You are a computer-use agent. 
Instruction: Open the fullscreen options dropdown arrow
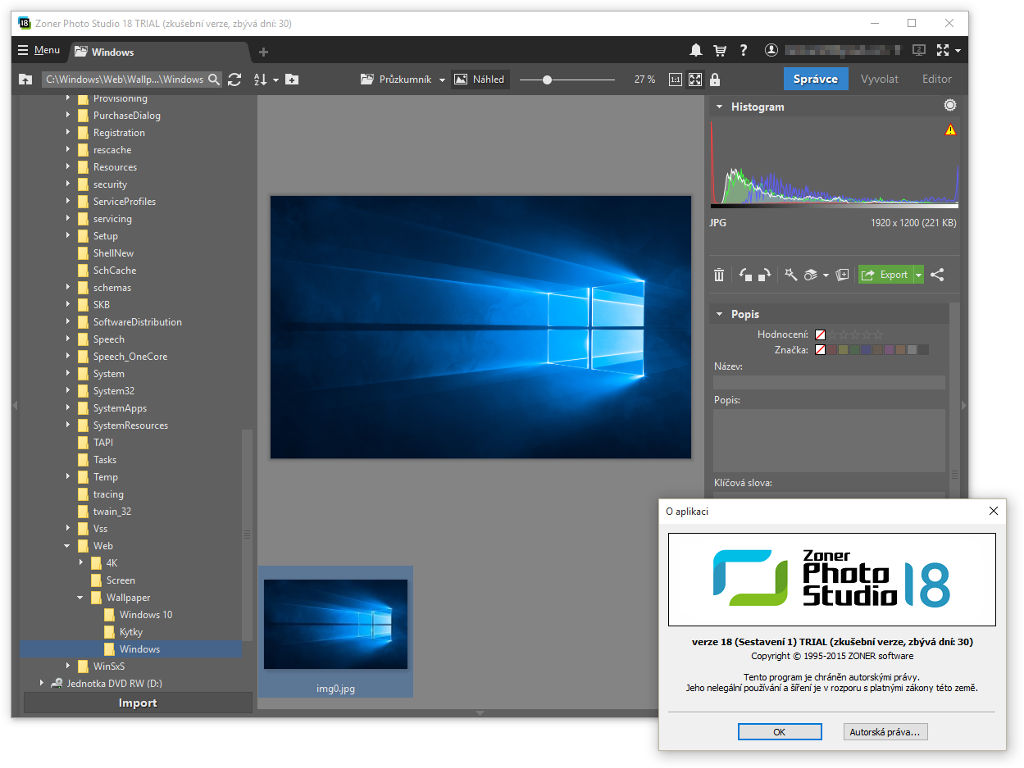tap(957, 50)
